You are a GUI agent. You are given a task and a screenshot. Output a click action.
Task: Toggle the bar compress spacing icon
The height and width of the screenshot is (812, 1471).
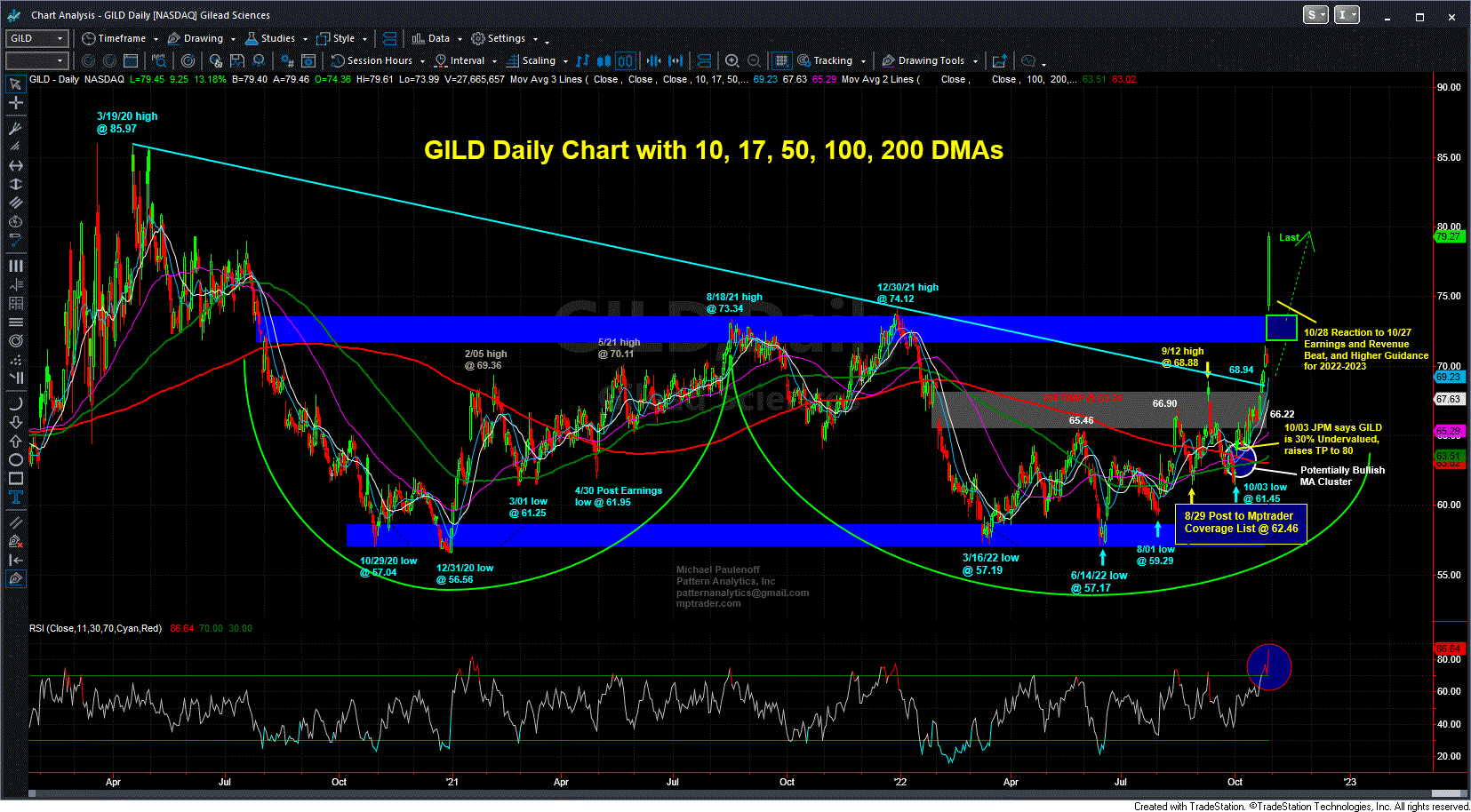(653, 60)
